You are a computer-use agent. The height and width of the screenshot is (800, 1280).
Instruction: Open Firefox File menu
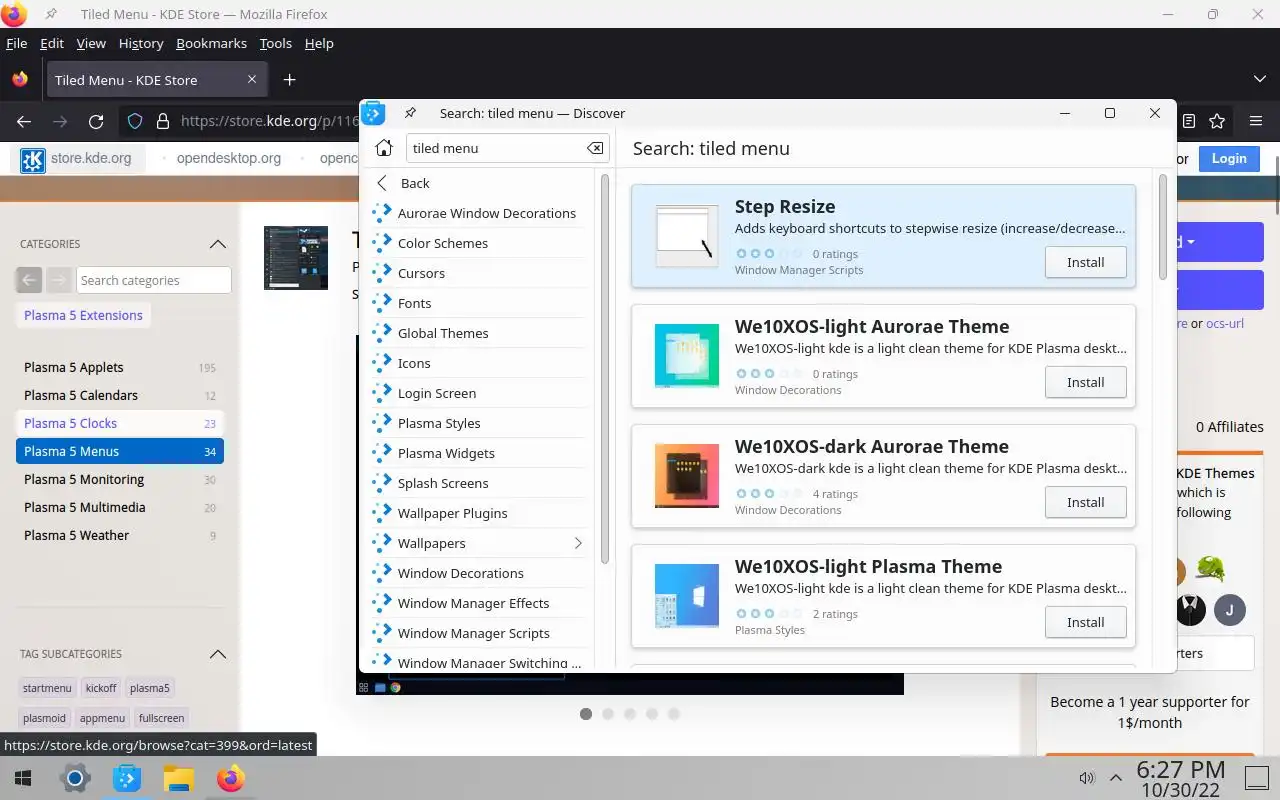tap(16, 43)
